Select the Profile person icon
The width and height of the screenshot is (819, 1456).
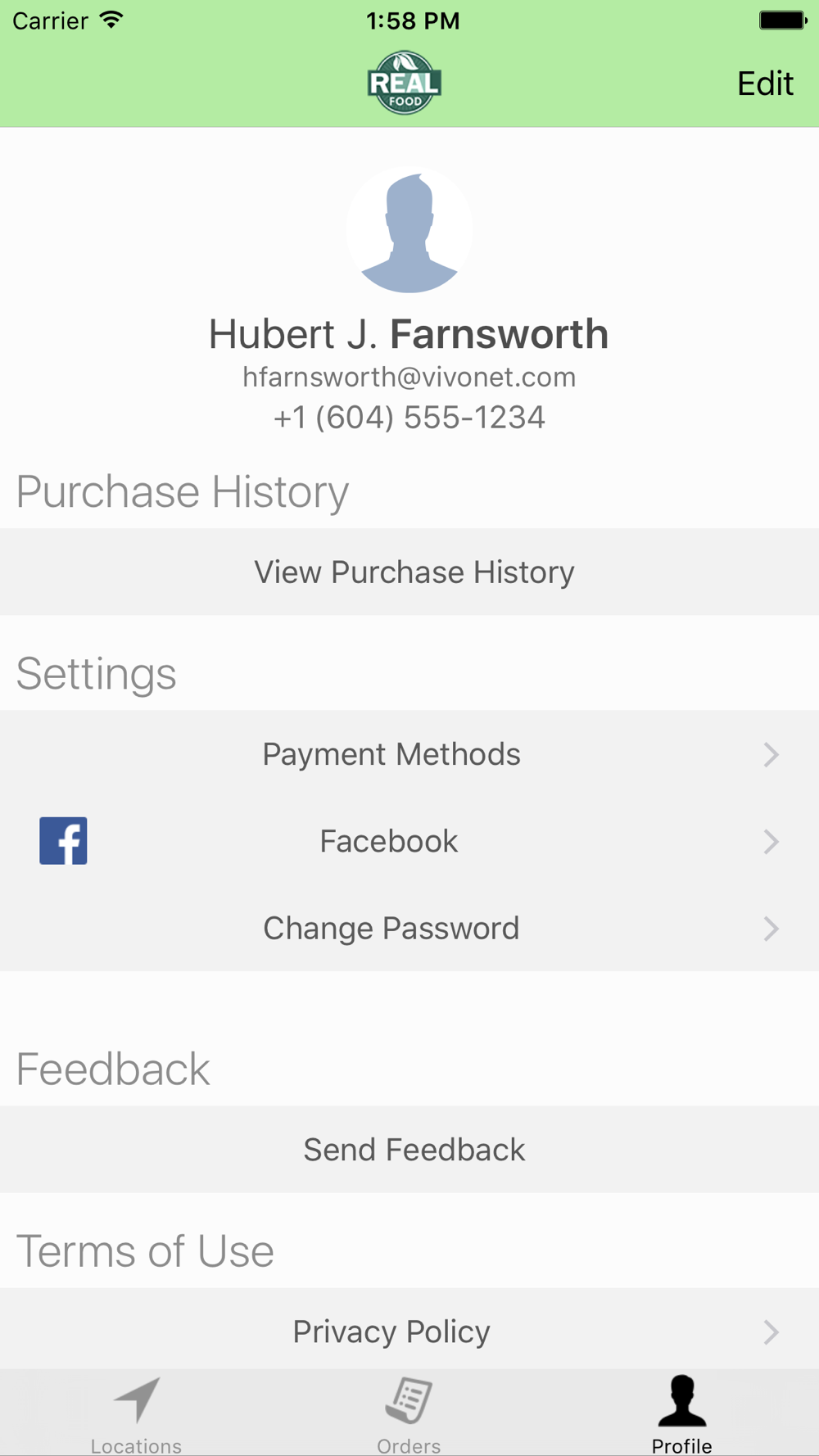coord(681,1400)
